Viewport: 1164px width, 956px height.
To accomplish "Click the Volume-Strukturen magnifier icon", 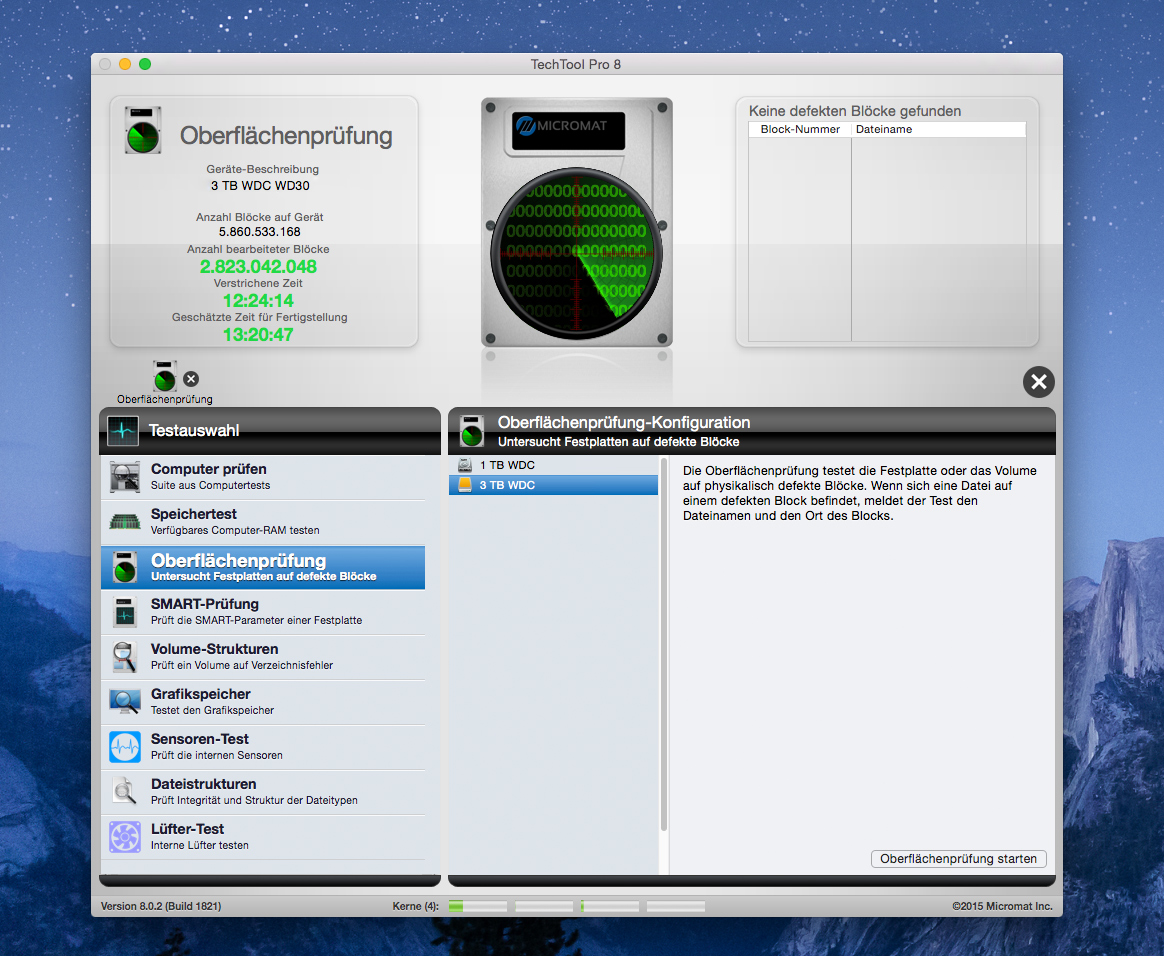I will point(125,657).
